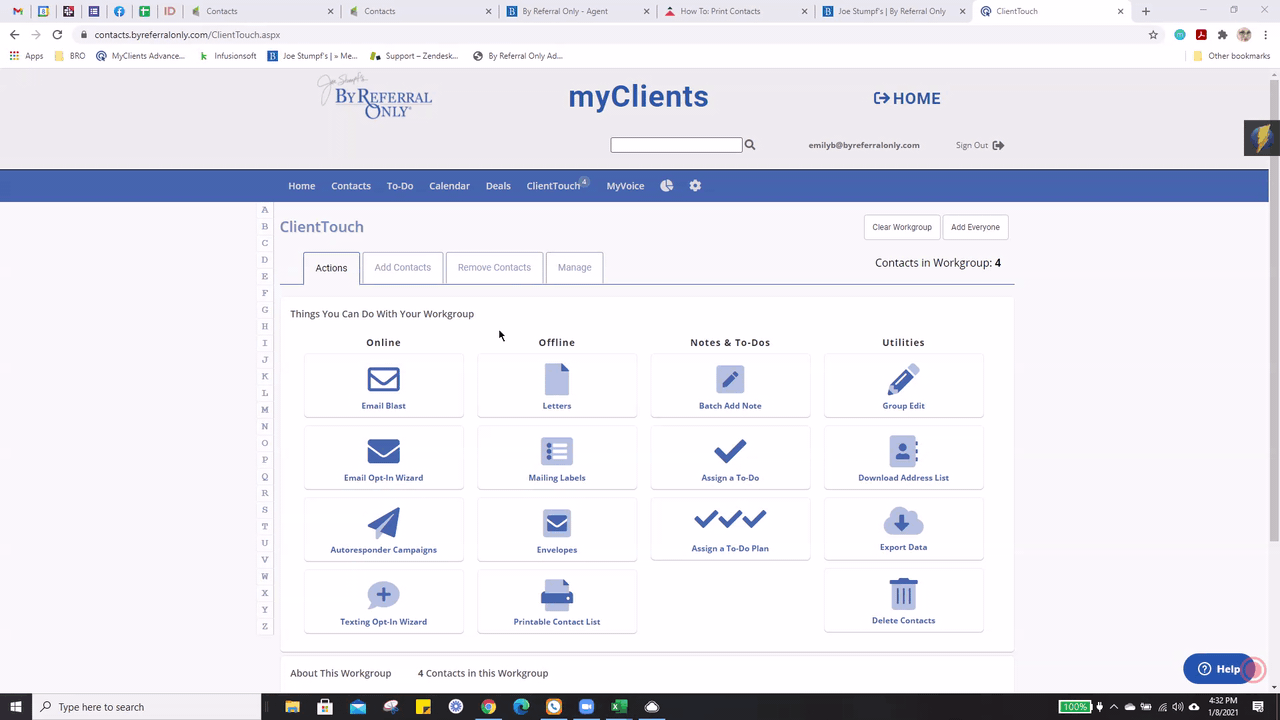The image size is (1280, 720).
Task: Click the By Referral Only logo
Action: point(375,97)
